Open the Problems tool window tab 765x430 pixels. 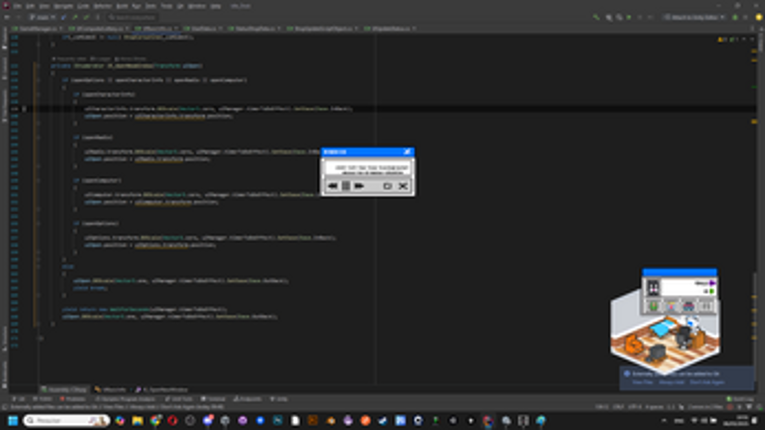[x=73, y=399]
